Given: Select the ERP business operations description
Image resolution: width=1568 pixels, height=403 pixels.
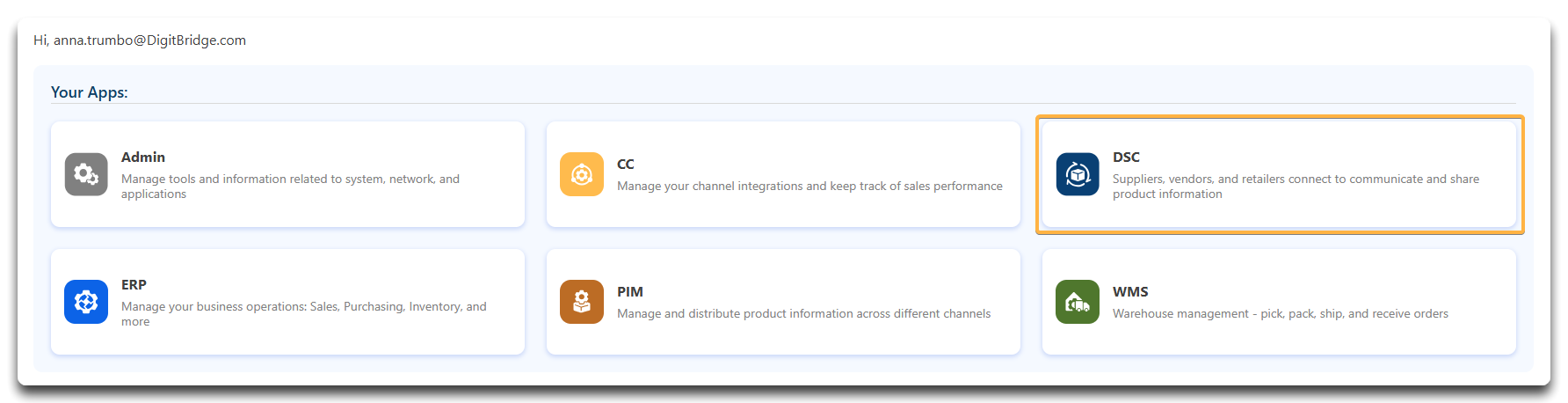Looking at the screenshot, I should (x=304, y=314).
